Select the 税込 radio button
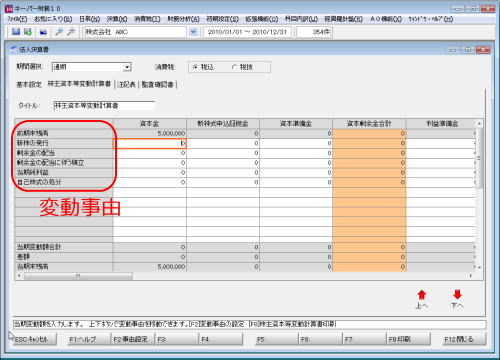The width and height of the screenshot is (500, 360). pyautogui.click(x=195, y=67)
